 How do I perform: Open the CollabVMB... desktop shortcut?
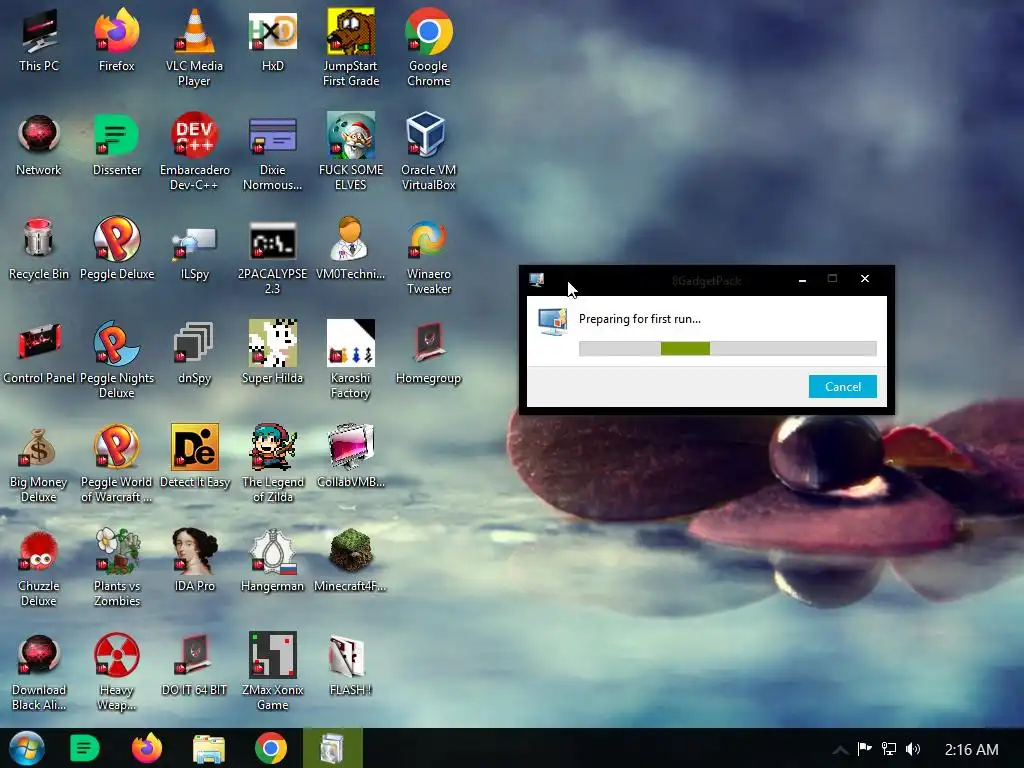tap(351, 456)
